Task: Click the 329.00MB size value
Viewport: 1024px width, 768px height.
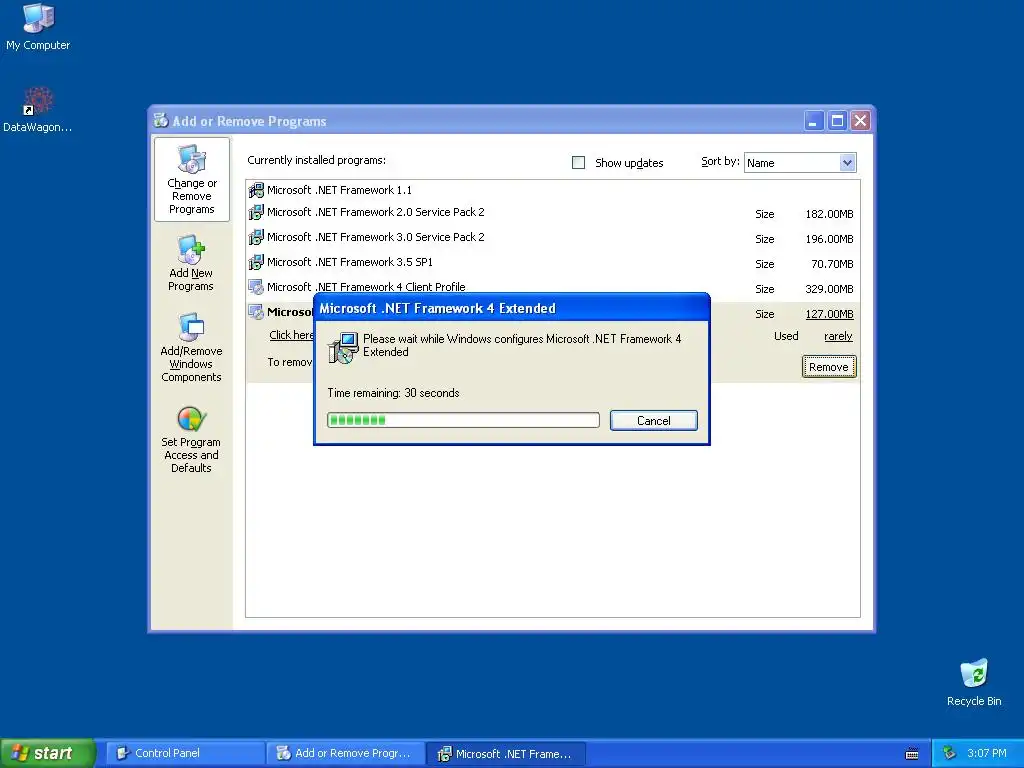Action: (829, 289)
